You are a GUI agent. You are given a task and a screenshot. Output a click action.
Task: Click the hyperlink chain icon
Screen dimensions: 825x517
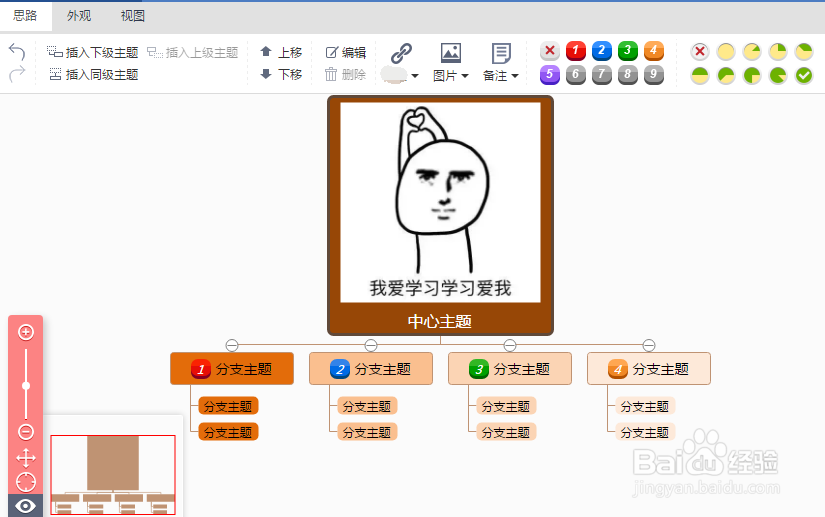pos(401,53)
